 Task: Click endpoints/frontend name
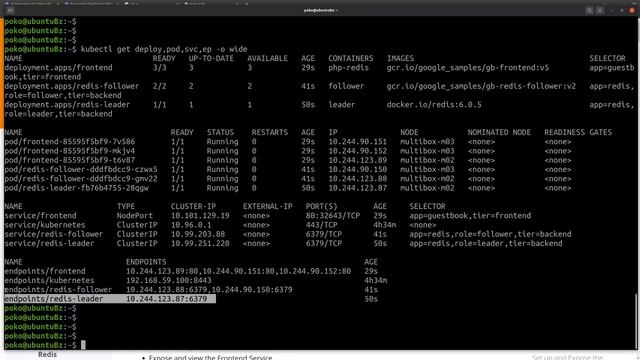[x=45, y=271]
